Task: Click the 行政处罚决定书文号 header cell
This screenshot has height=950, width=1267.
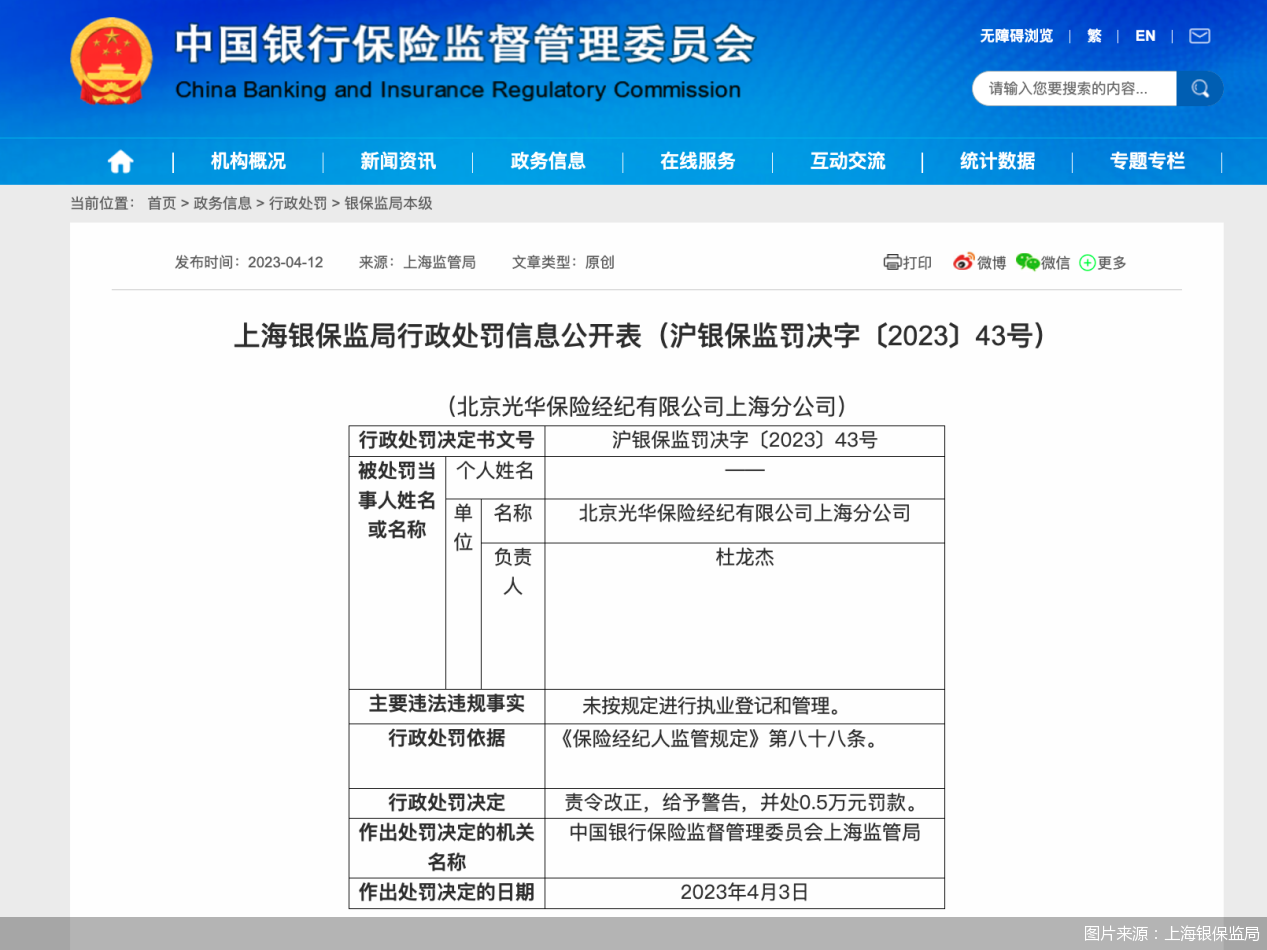Action: [447, 441]
